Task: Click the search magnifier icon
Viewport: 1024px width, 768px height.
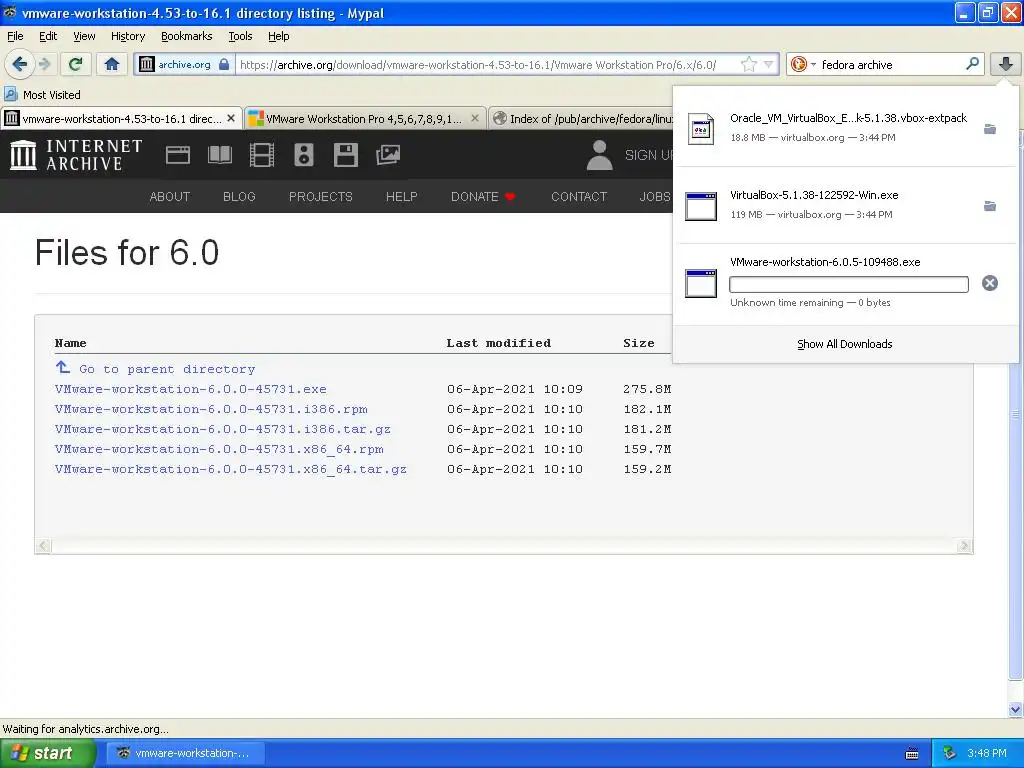Action: [x=972, y=64]
